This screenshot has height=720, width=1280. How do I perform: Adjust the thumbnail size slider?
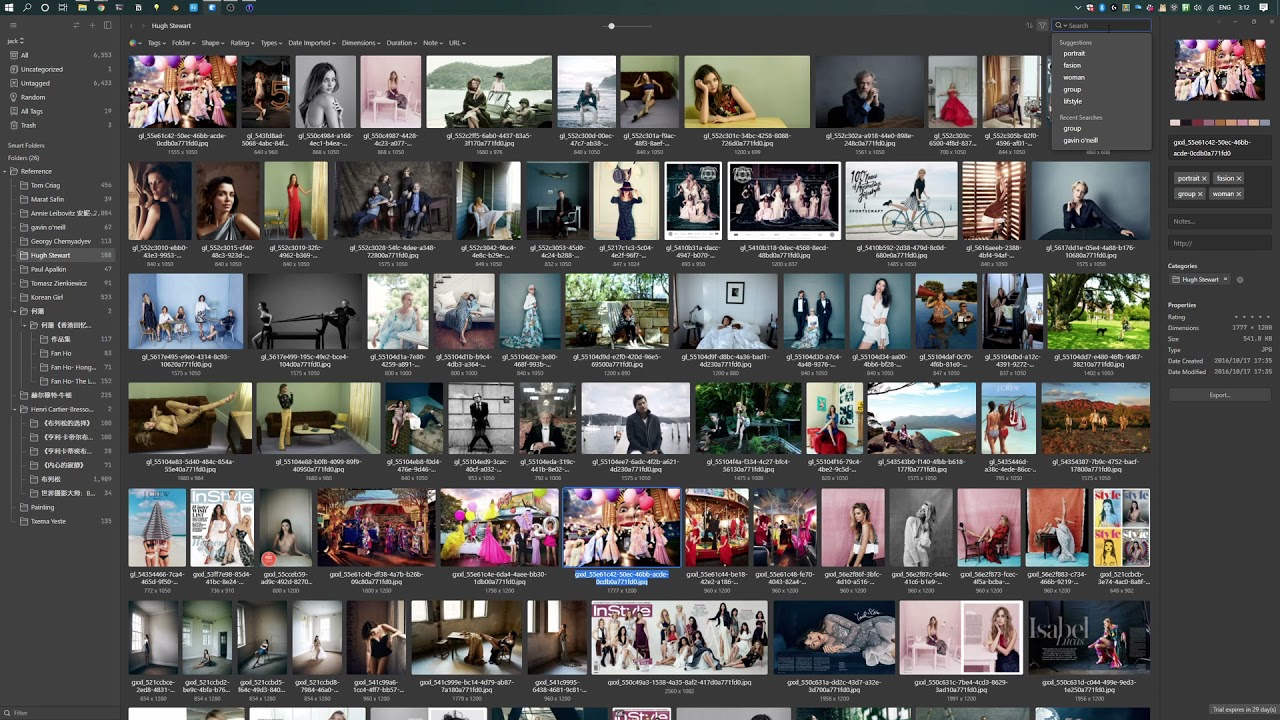612,26
